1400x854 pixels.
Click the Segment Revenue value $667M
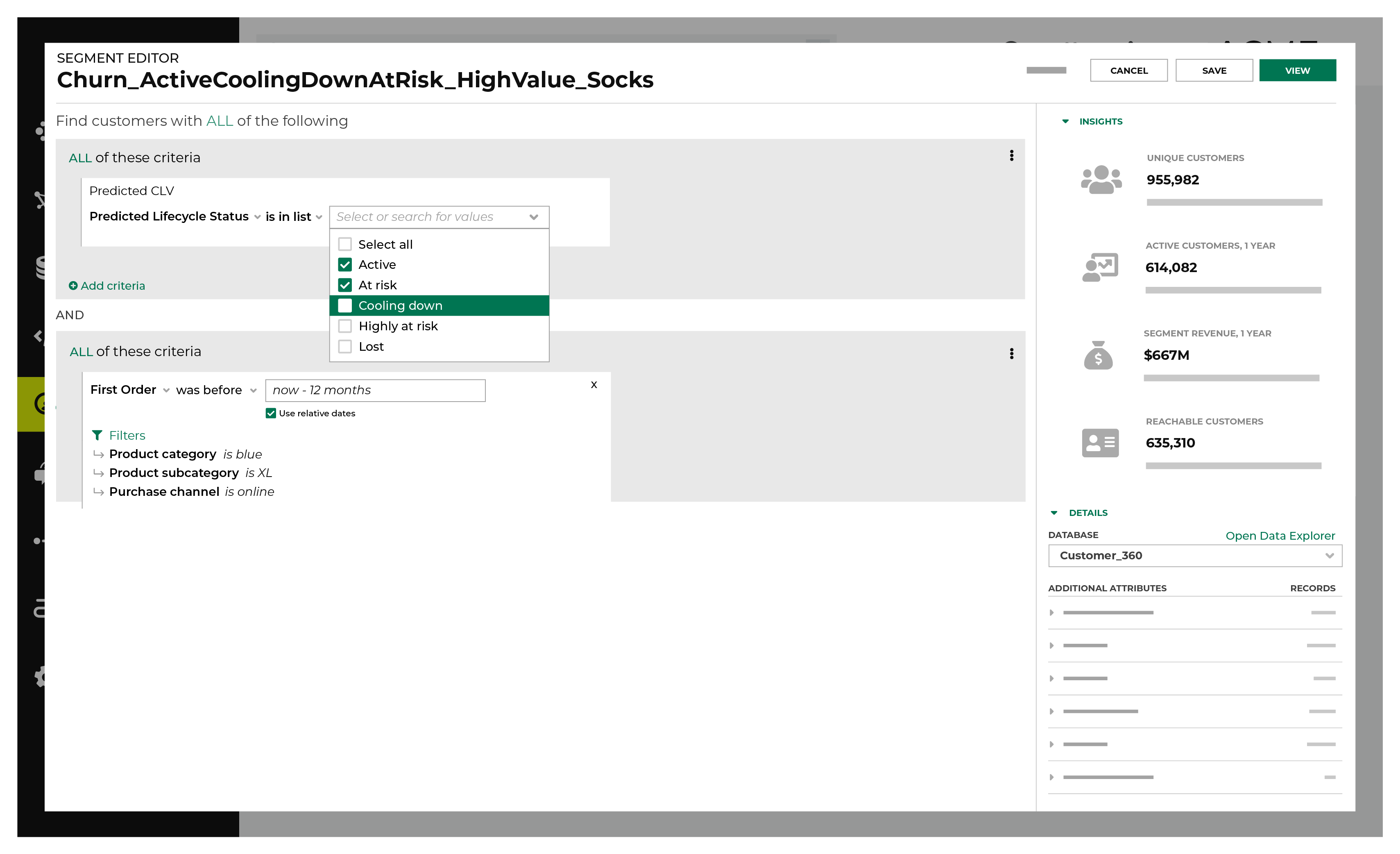point(1166,355)
